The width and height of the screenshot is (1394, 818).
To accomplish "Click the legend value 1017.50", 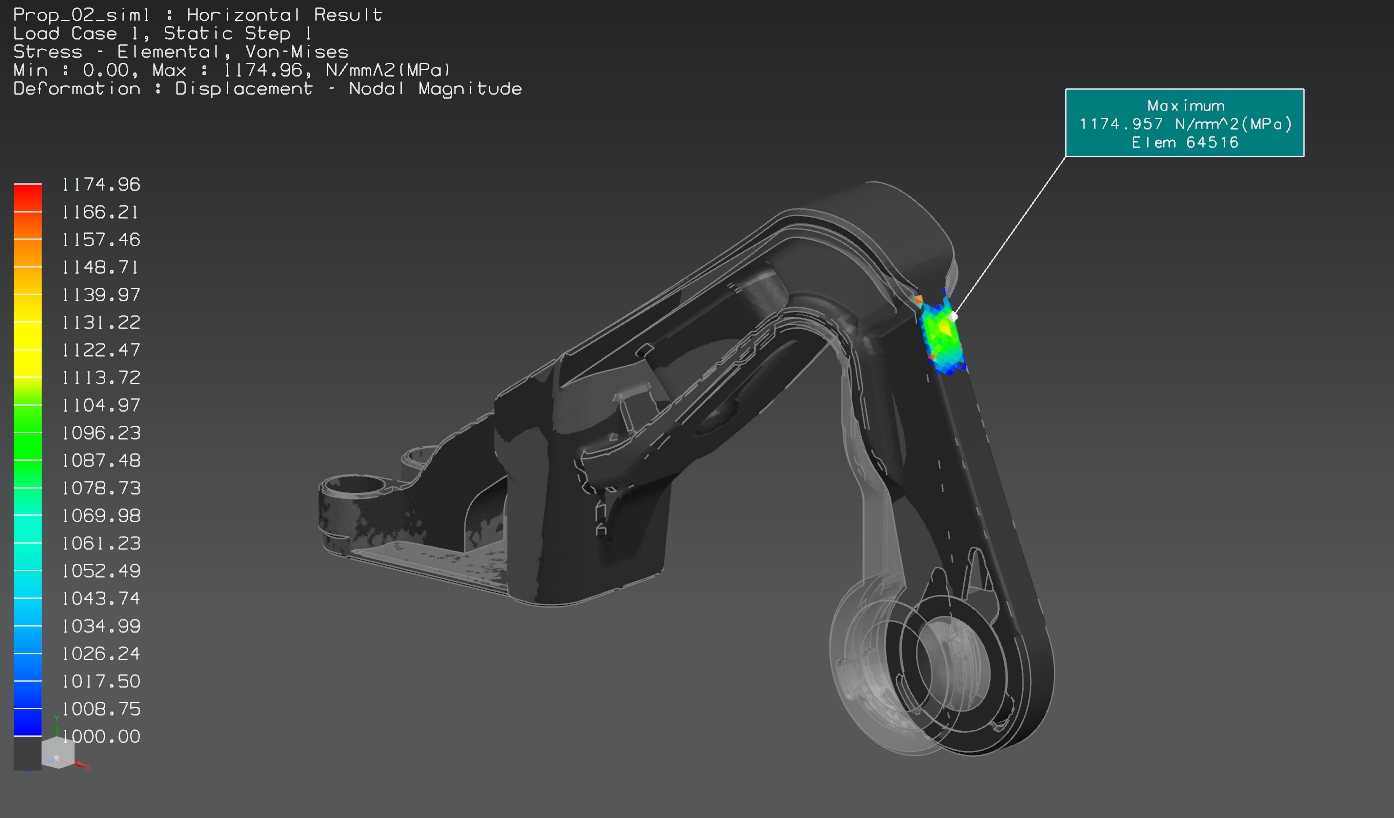I will point(101,681).
